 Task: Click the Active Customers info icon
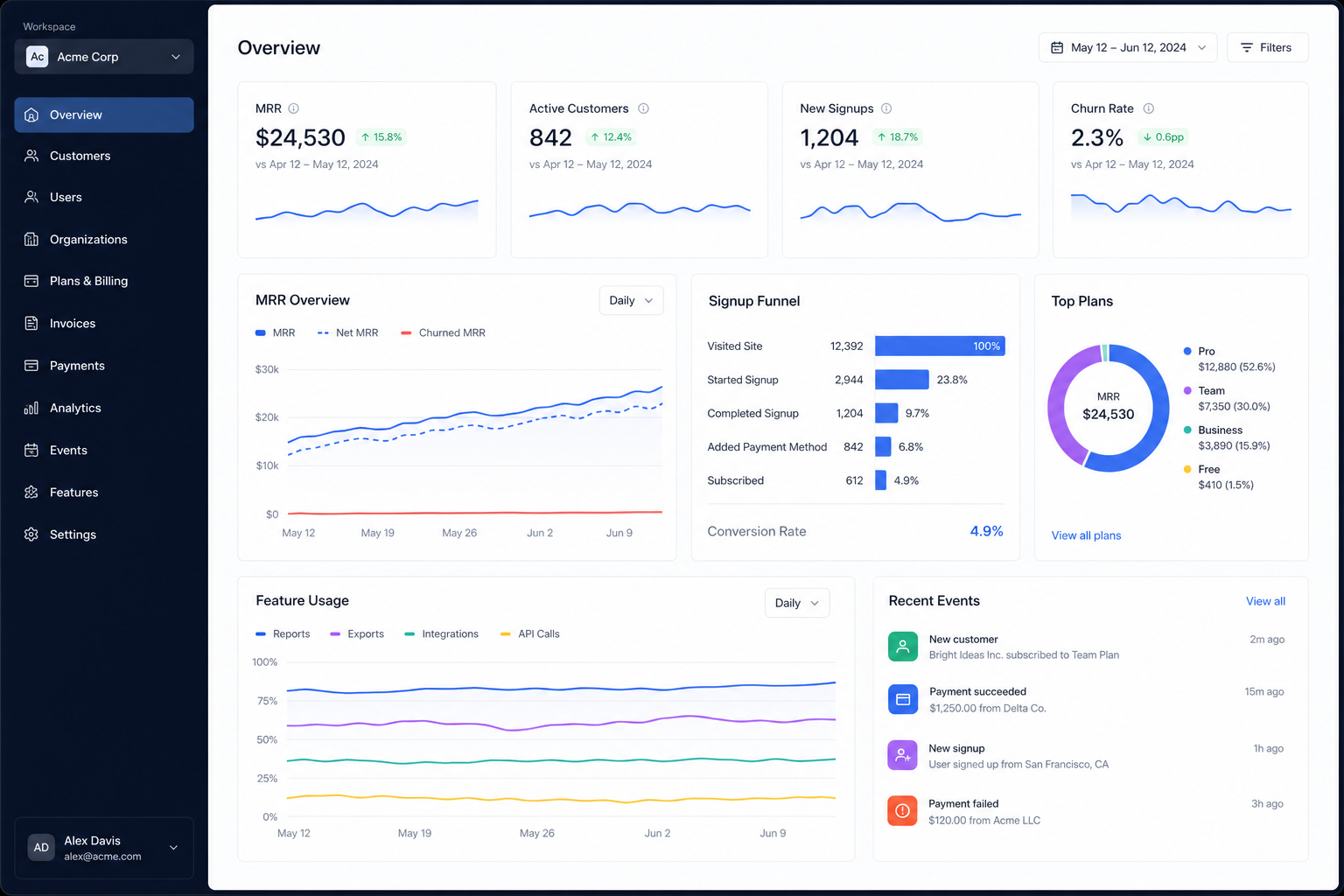pos(643,108)
